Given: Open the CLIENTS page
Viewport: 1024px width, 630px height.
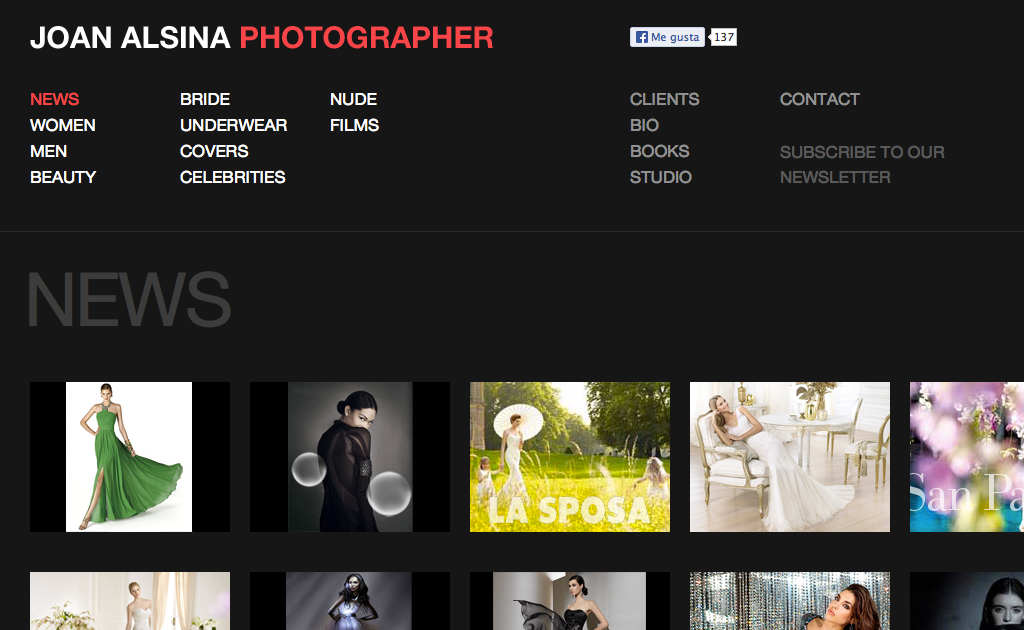Looking at the screenshot, I should click(x=664, y=99).
